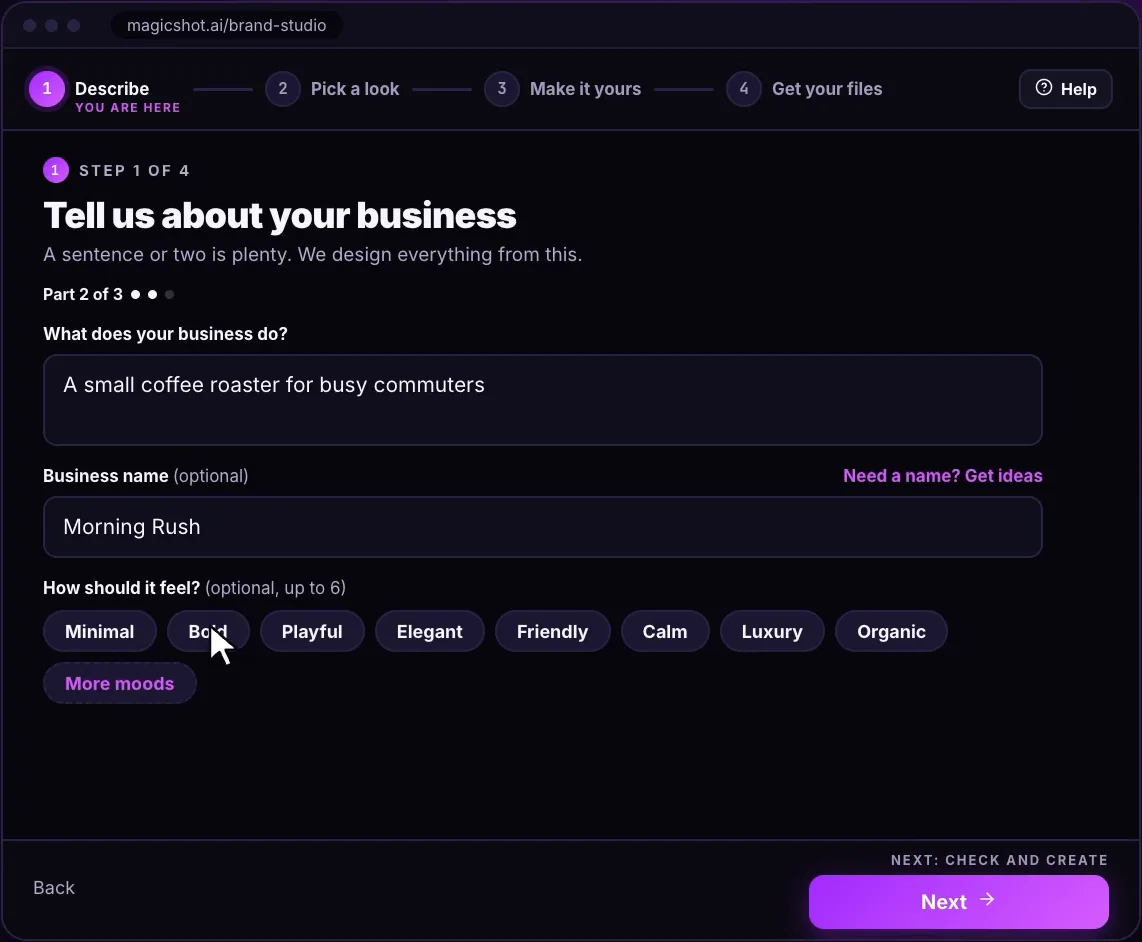The image size is (1142, 942).
Task: Click the "Part 2 of 3" text
Action: [x=83, y=294]
